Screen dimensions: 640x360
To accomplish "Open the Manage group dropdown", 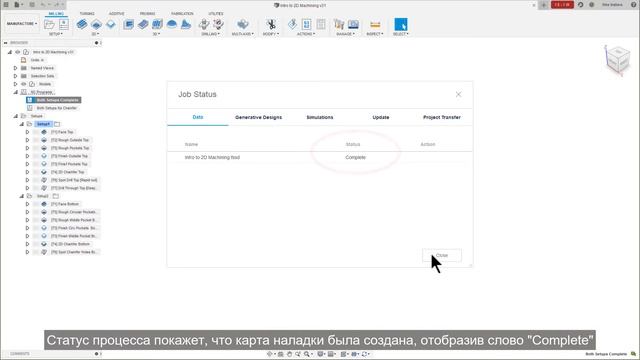I will coord(346,34).
